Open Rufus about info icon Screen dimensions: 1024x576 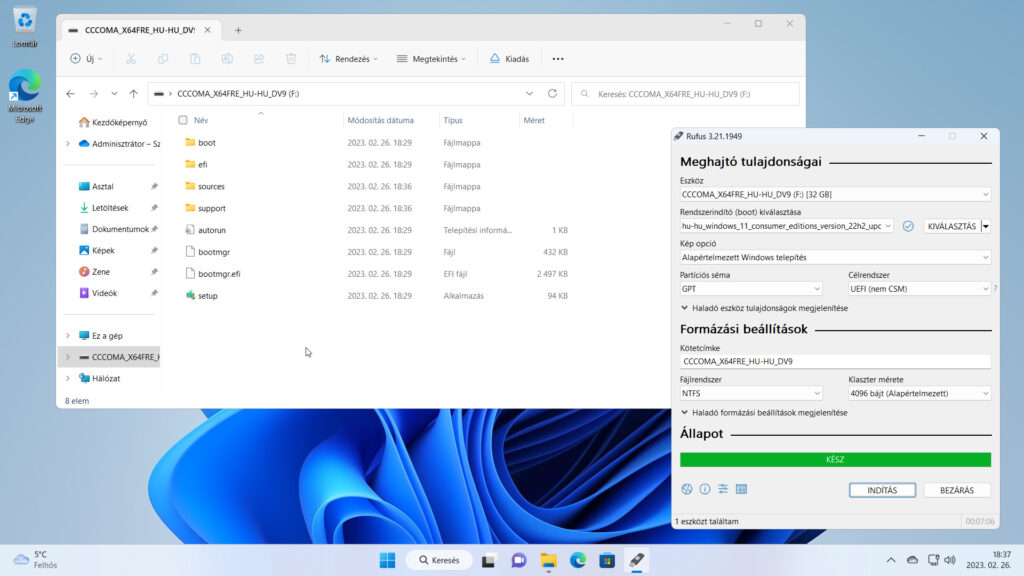[705, 489]
